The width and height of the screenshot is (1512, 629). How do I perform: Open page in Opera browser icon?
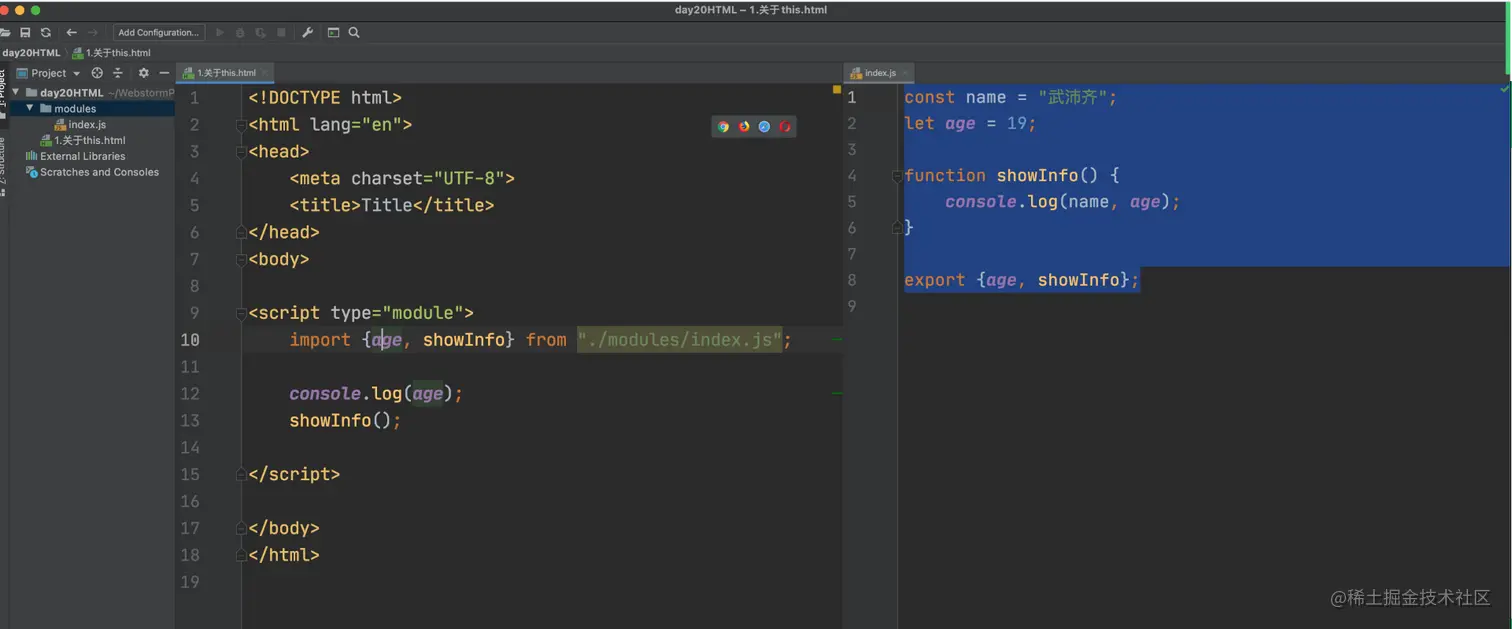click(x=785, y=127)
